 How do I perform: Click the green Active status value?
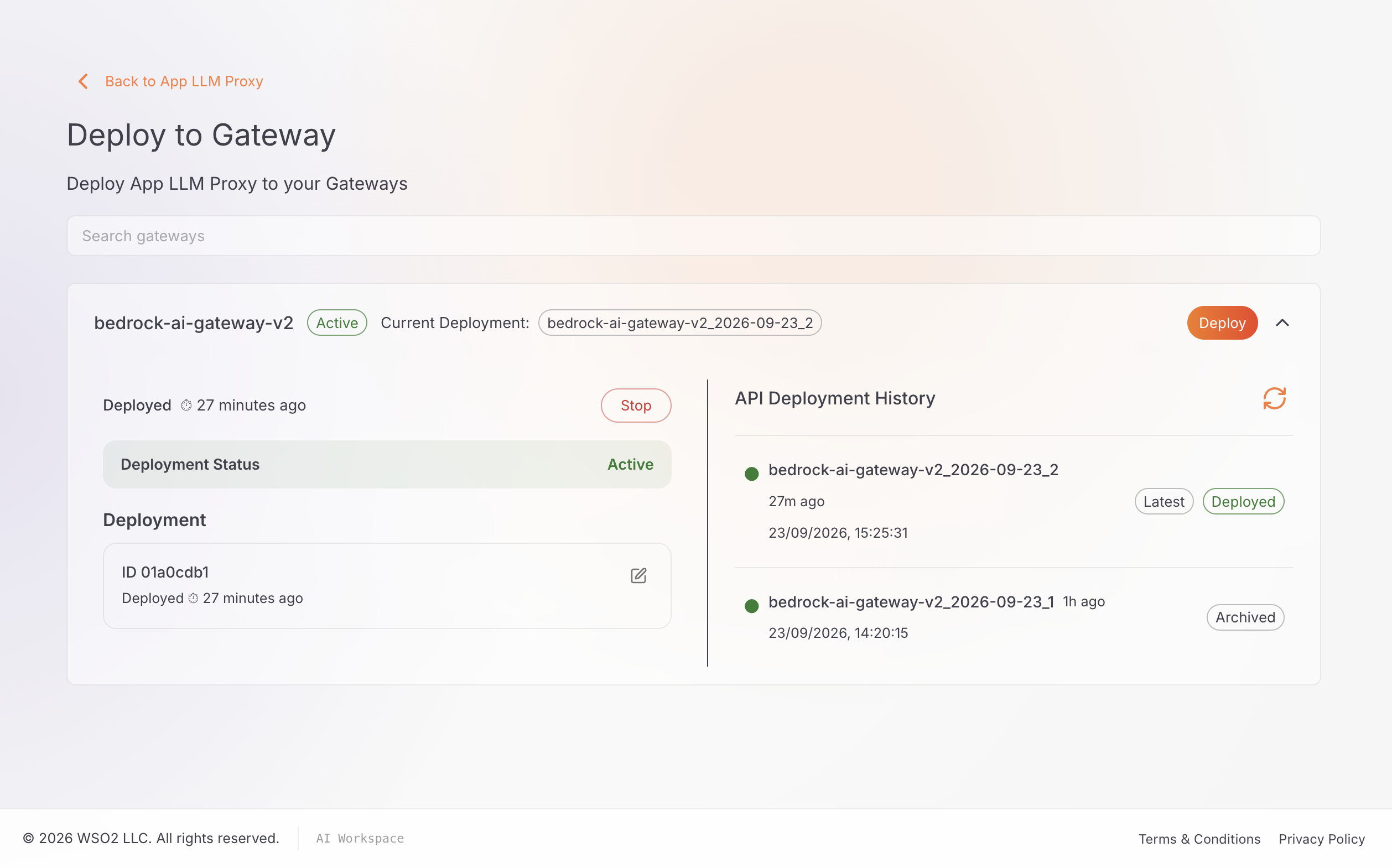point(630,464)
